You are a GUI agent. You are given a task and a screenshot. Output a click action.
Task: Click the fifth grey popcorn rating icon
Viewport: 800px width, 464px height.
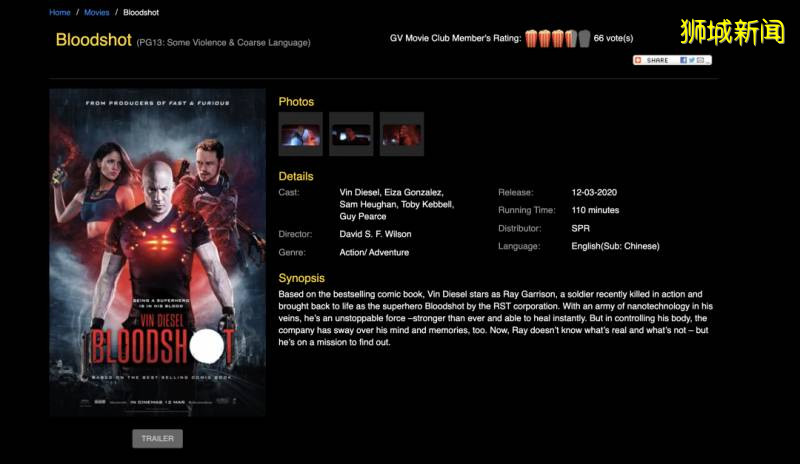tap(584, 39)
